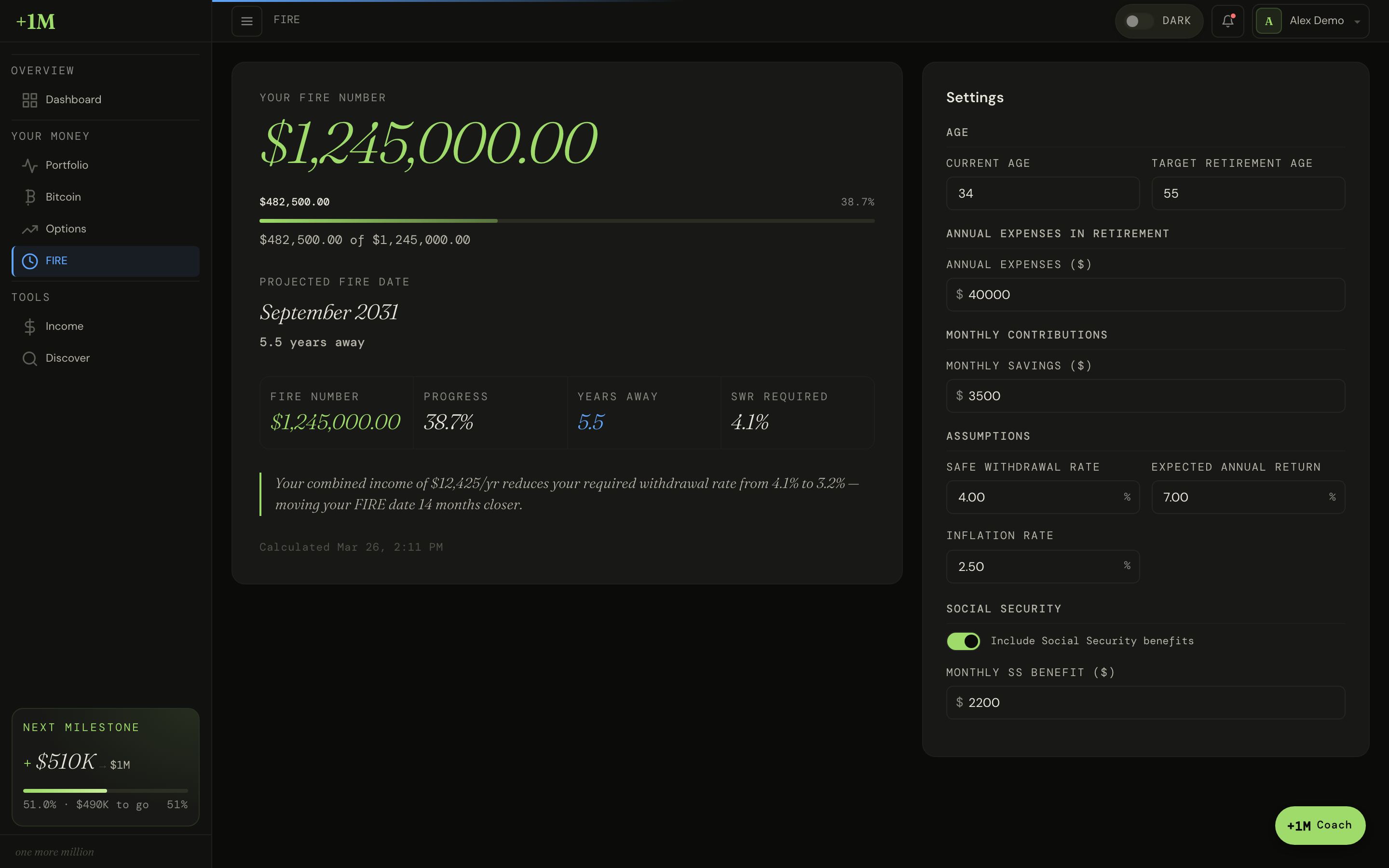Focus the Annual Expenses input
Image resolution: width=1389 pixels, height=868 pixels.
(1145, 295)
